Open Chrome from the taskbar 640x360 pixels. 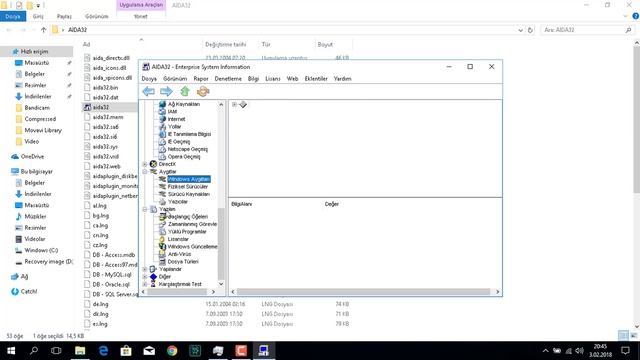click(172, 351)
